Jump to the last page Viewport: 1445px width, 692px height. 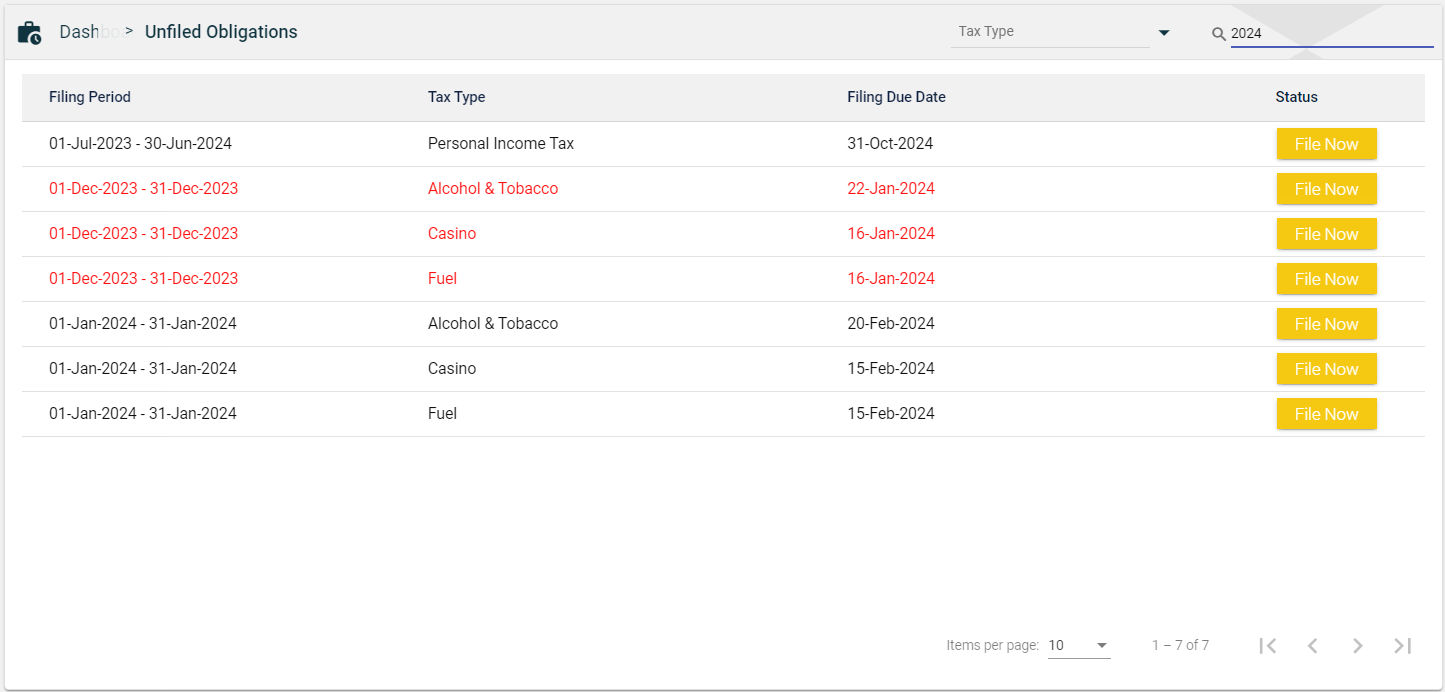[1403, 646]
